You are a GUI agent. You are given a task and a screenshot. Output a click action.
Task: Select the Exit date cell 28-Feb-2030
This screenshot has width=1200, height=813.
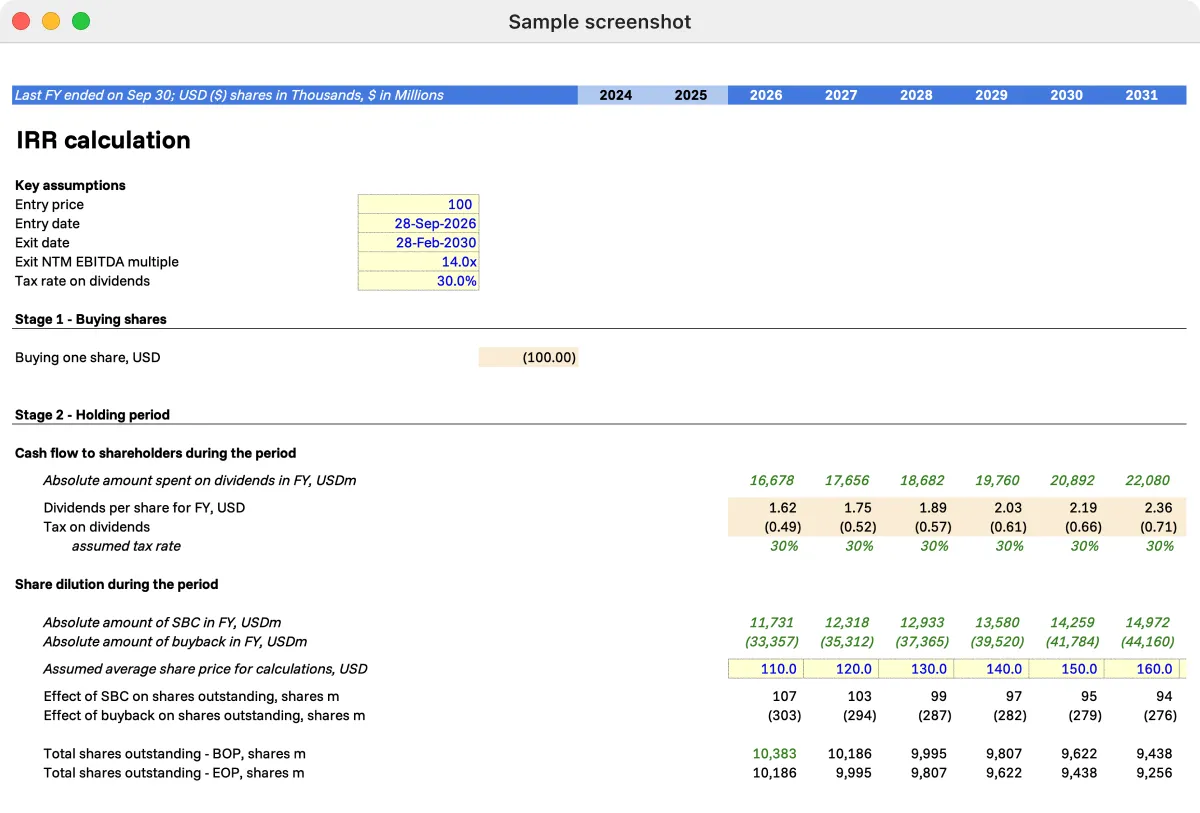click(x=418, y=242)
